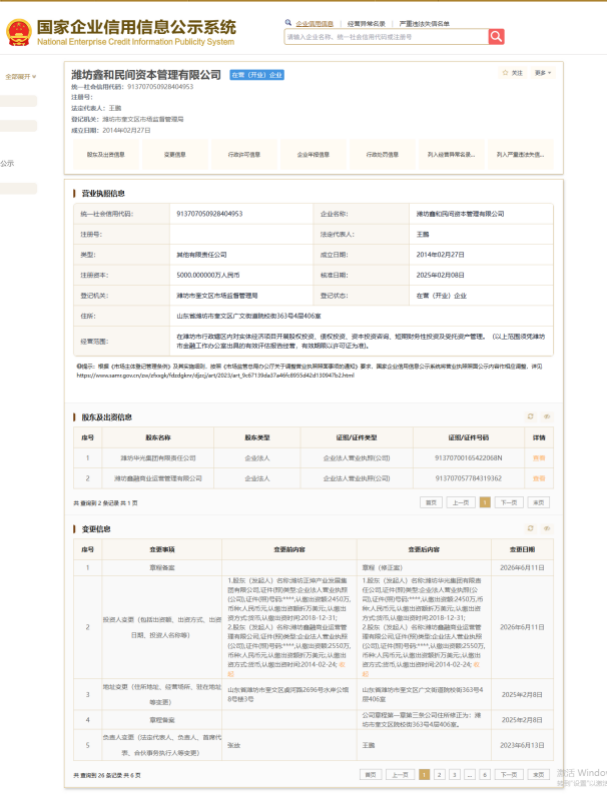This screenshot has height=797, width=607.
Task: Select the 严重违法失信名单 search tab
Action: point(424,23)
